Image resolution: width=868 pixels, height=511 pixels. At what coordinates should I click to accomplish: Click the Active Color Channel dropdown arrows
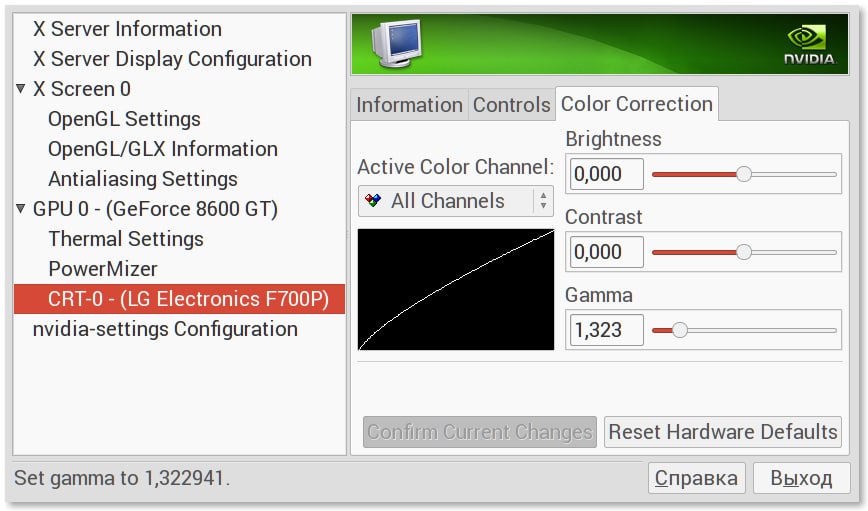point(544,201)
